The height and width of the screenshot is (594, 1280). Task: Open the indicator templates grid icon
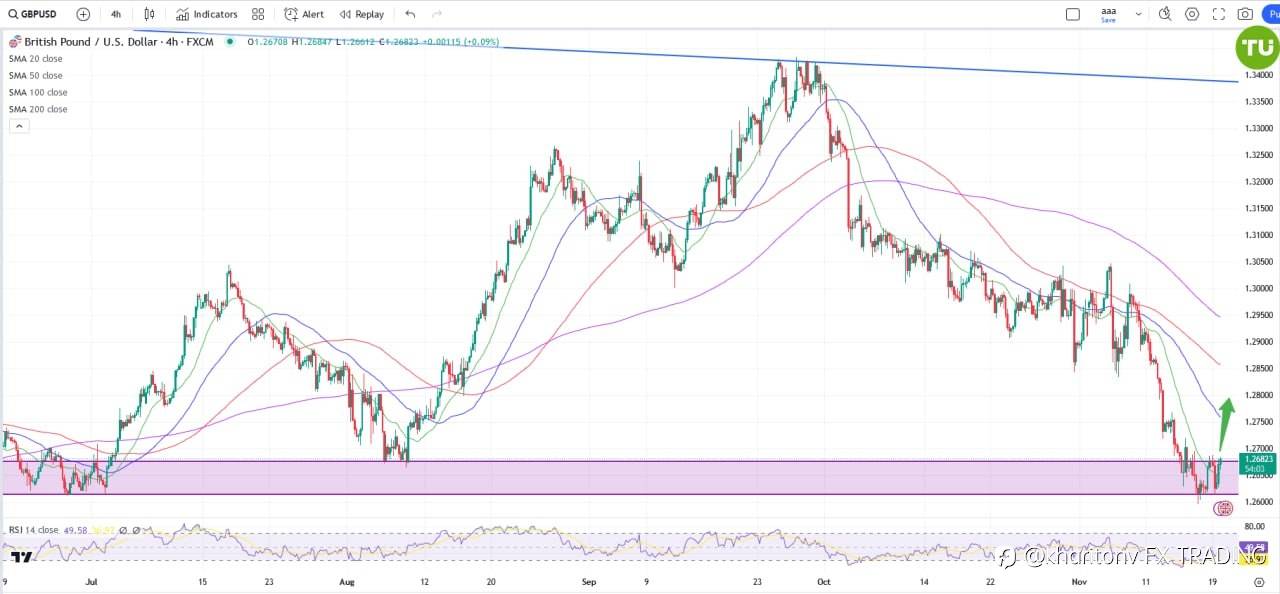258,14
